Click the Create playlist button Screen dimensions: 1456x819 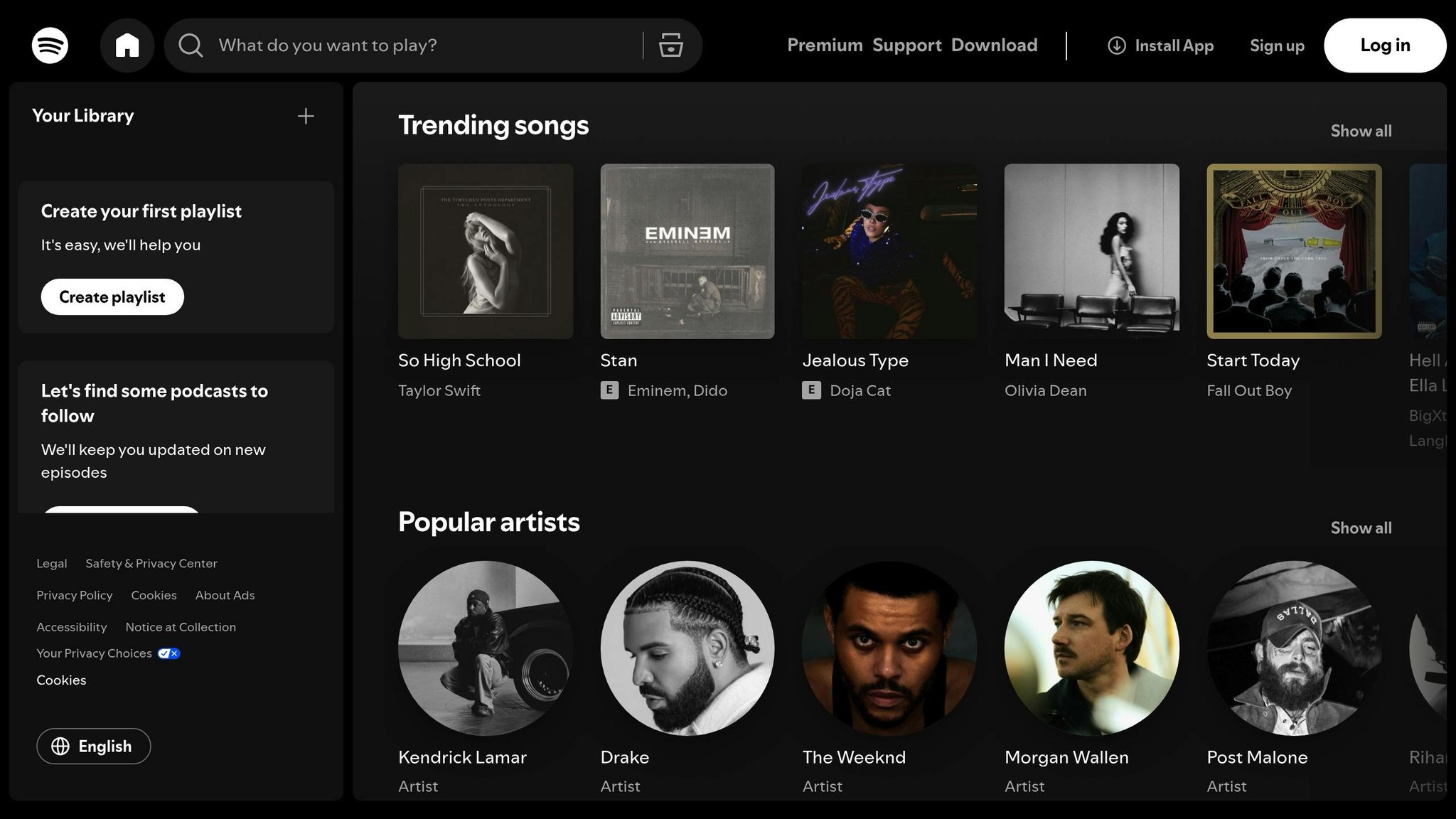click(x=112, y=297)
